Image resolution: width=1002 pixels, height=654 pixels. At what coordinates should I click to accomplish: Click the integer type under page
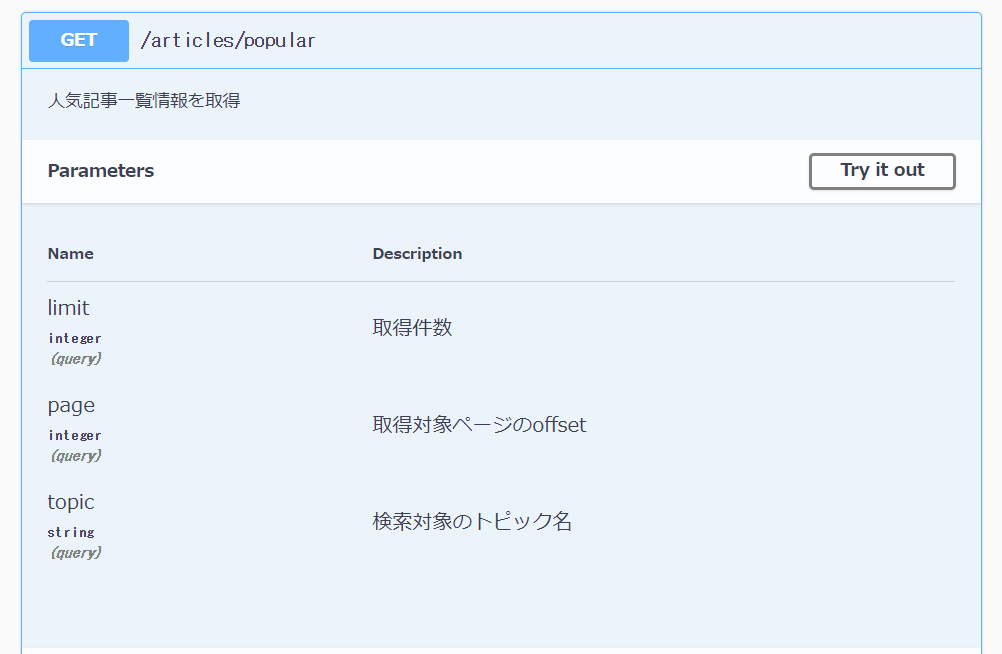pos(75,436)
